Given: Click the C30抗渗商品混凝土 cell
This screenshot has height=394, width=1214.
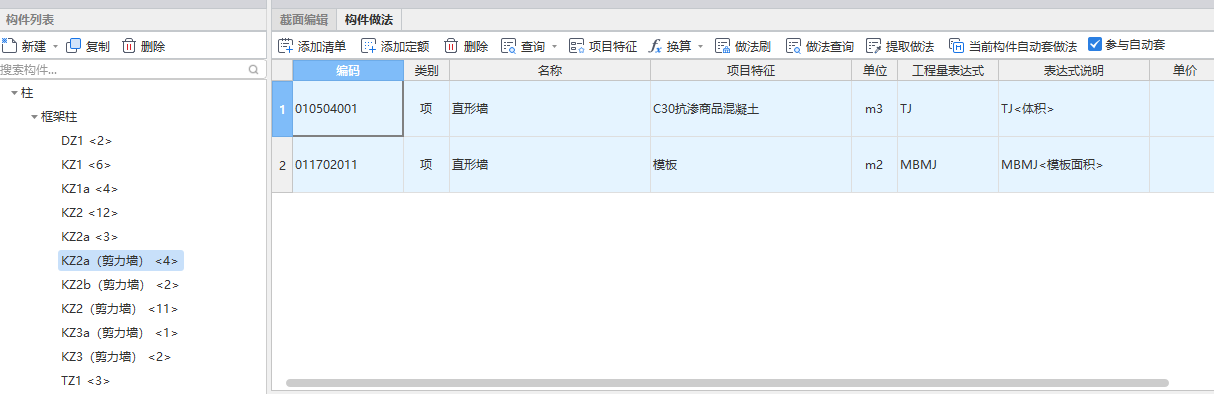Looking at the screenshot, I should [x=751, y=108].
